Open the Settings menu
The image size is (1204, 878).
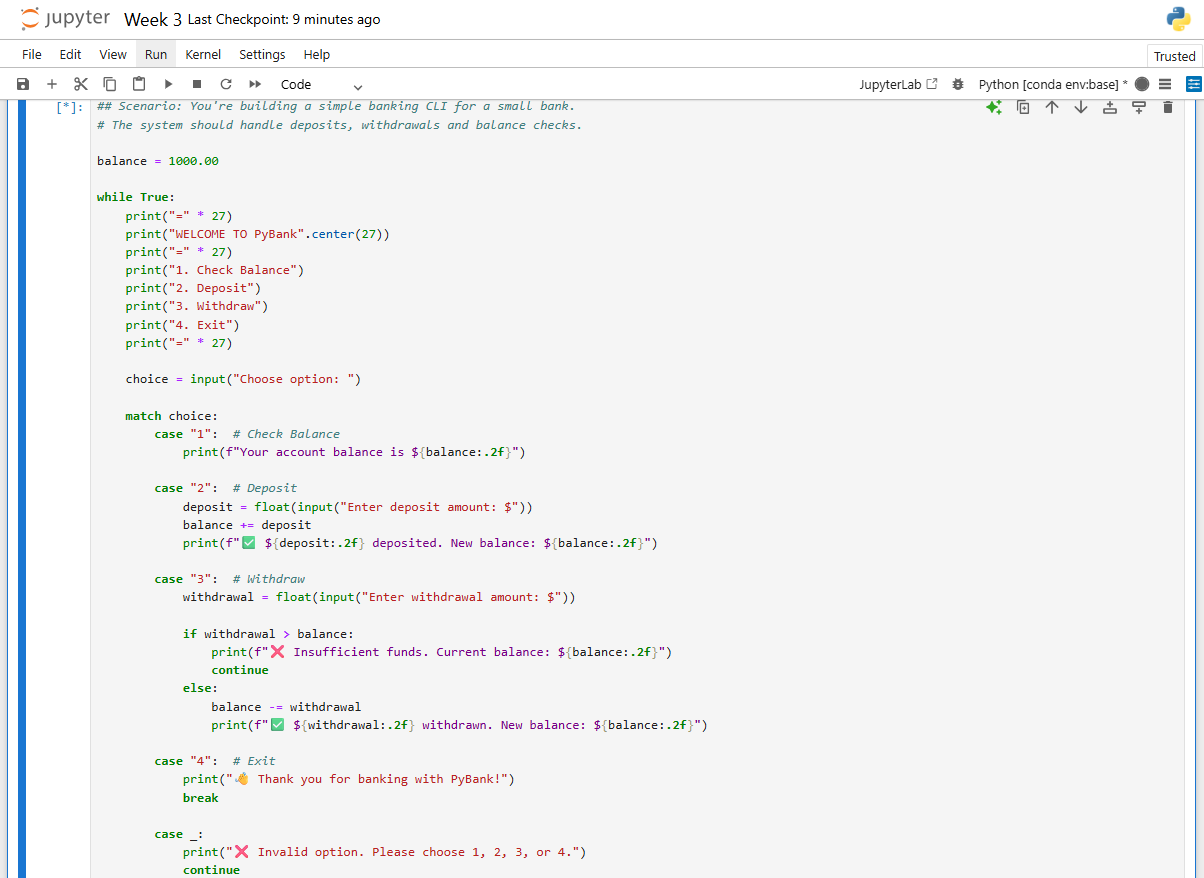[262, 55]
